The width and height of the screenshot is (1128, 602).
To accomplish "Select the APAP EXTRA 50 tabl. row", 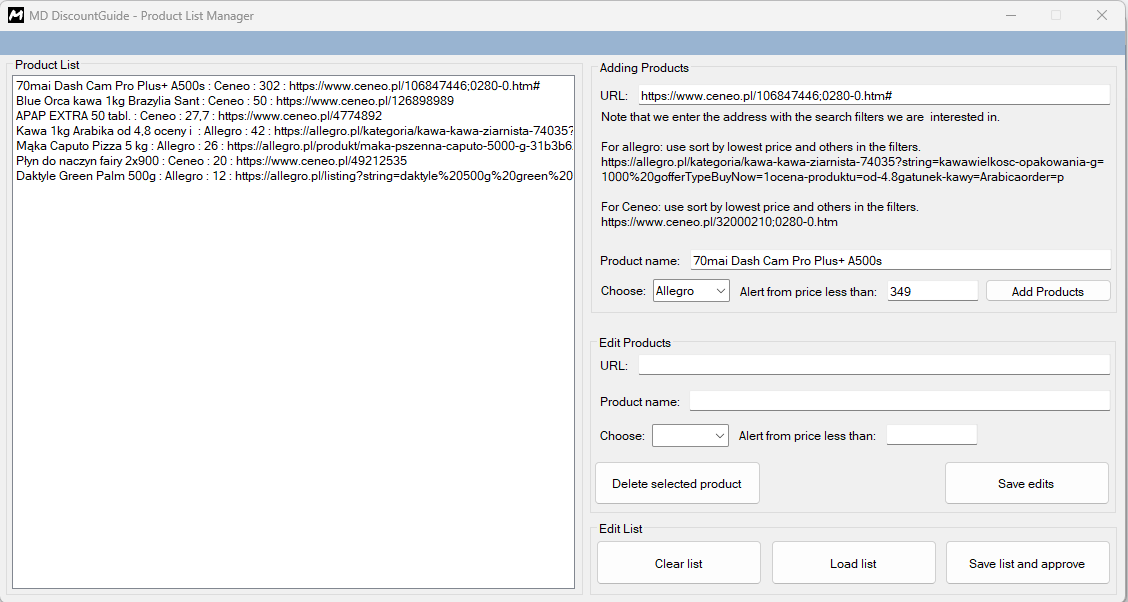I will [x=294, y=116].
